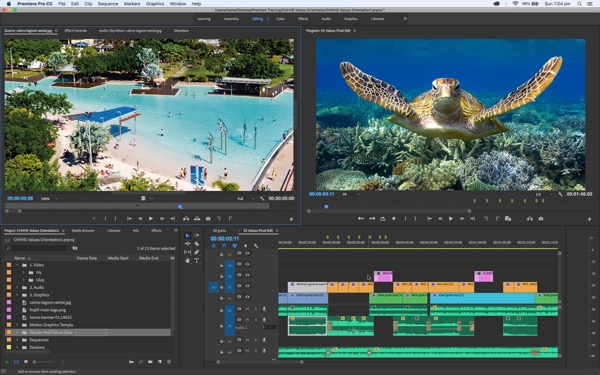Expand the 3. Graphics bin
The width and height of the screenshot is (600, 375).
(17, 295)
